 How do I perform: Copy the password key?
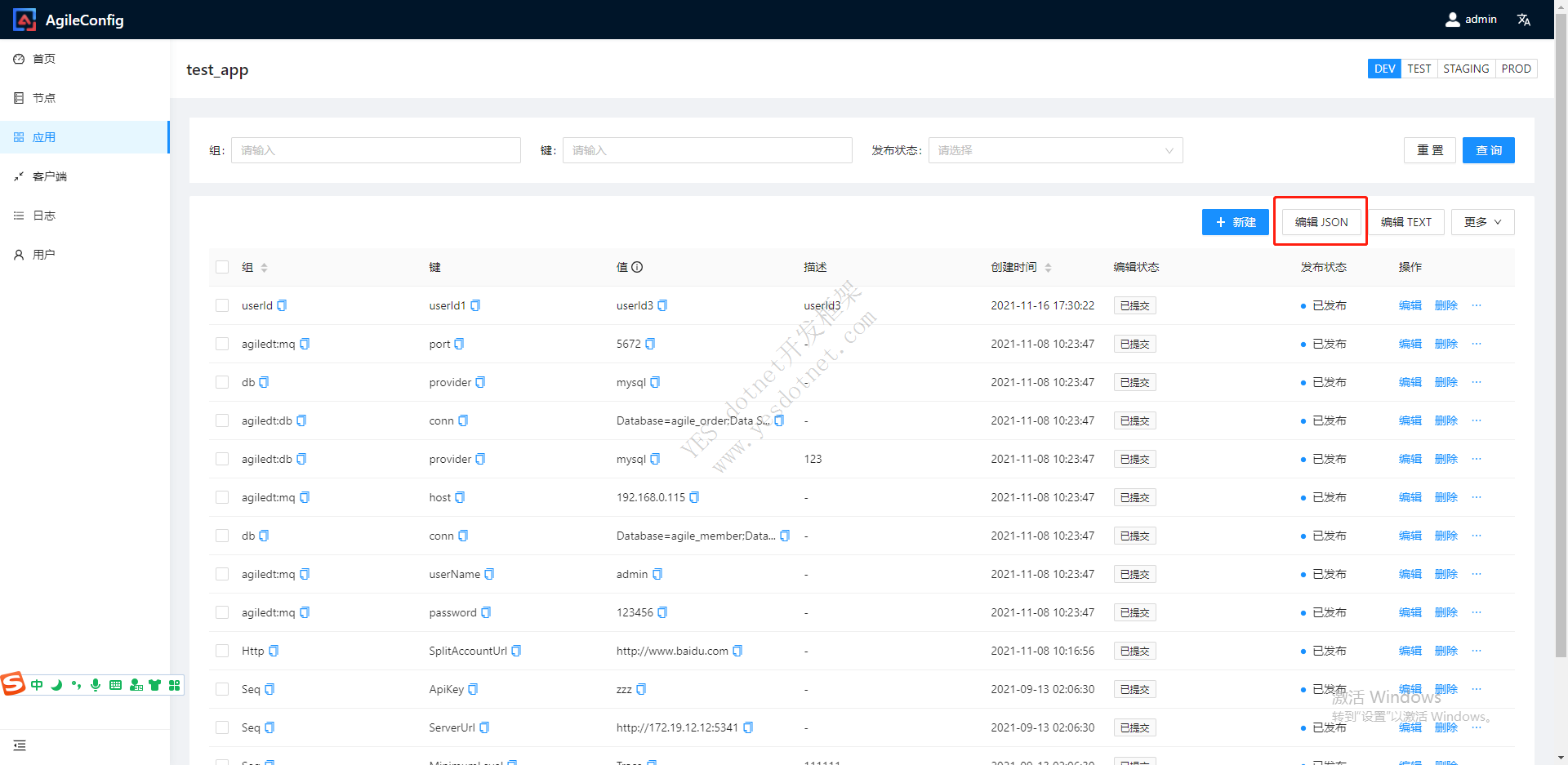(x=486, y=612)
